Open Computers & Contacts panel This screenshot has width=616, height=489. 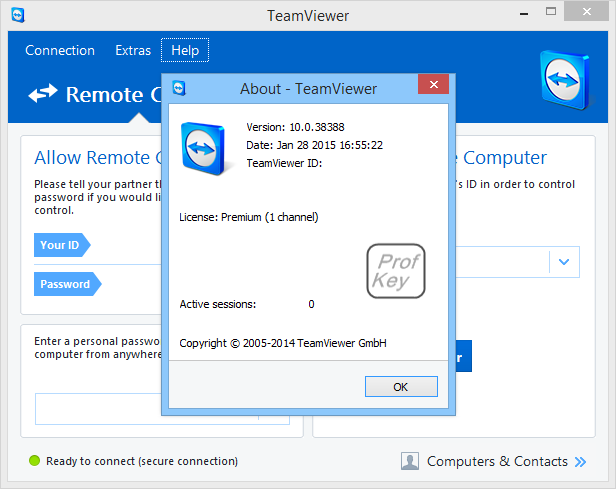pyautogui.click(x=497, y=461)
